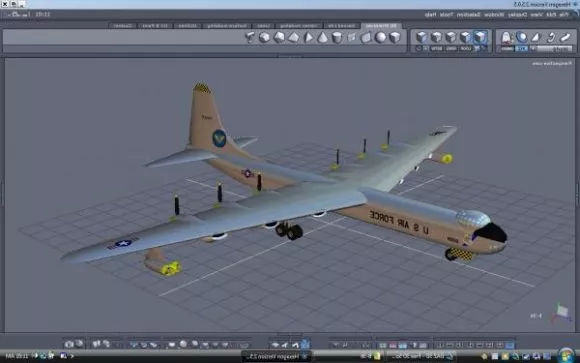Open the Display menu
The height and width of the screenshot is (363, 580).
[x=517, y=15]
